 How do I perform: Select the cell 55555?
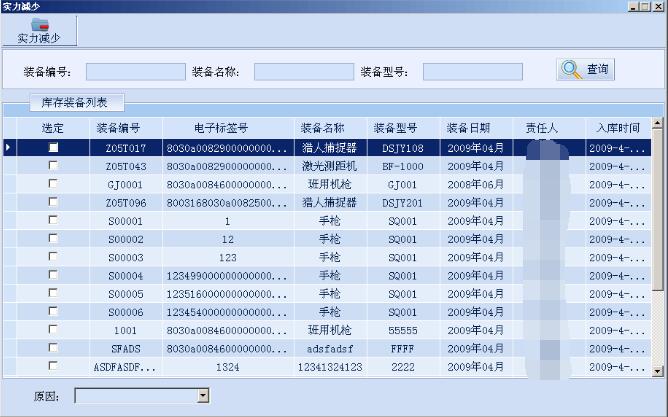pyautogui.click(x=403, y=331)
